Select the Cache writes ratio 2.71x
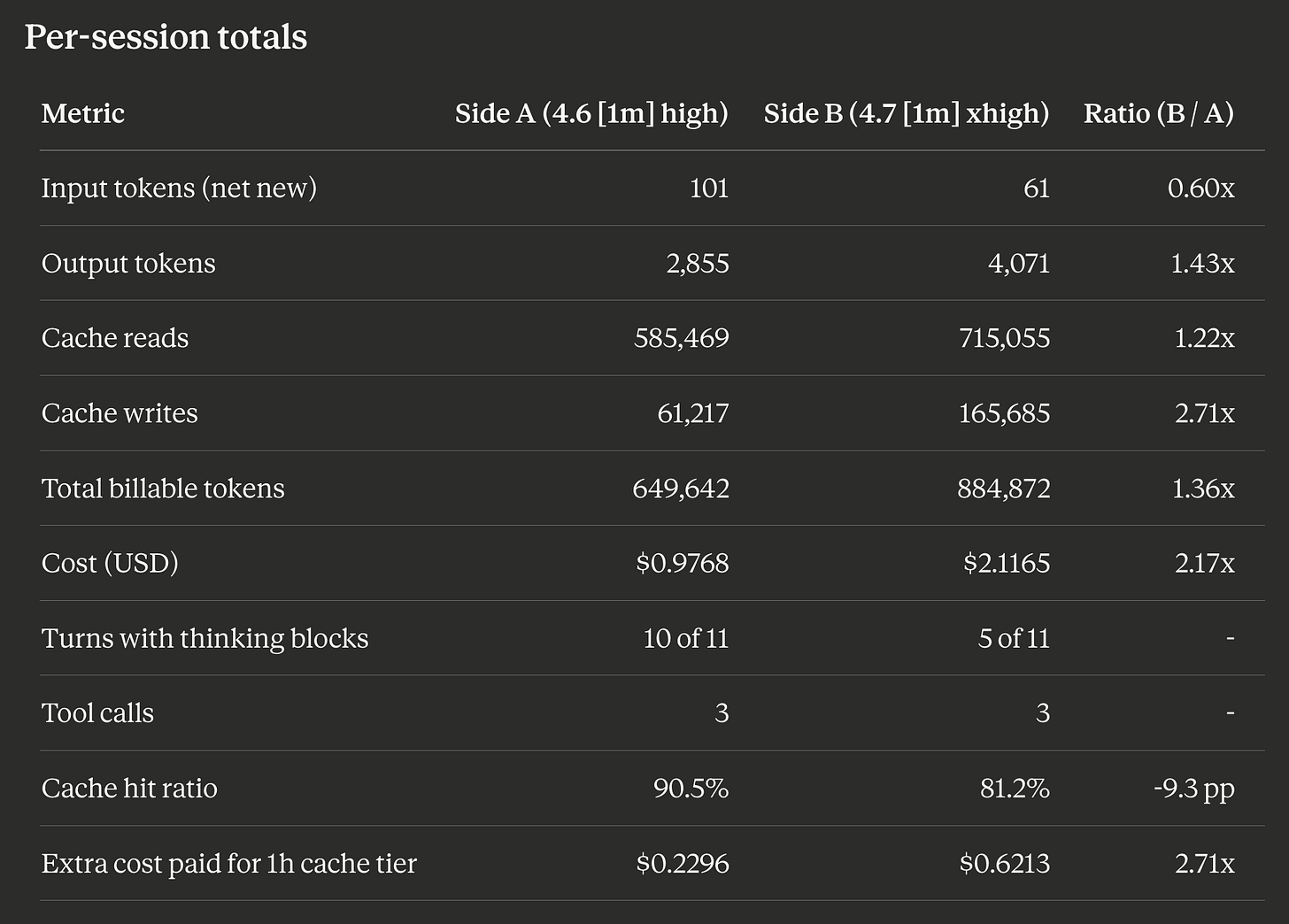Screen dimensions: 1289x924 (1205, 413)
